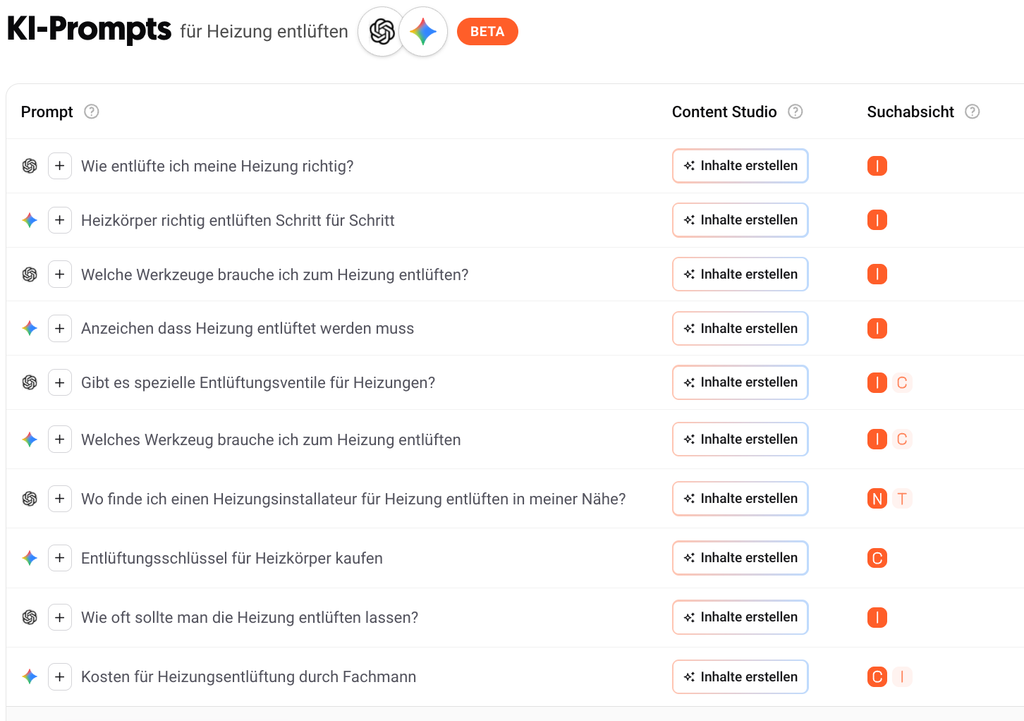The image size is (1024, 721).
Task: Click prompt text 'Wie oft sollte man die Heizung entlüften lassen?'
Action: point(249,617)
